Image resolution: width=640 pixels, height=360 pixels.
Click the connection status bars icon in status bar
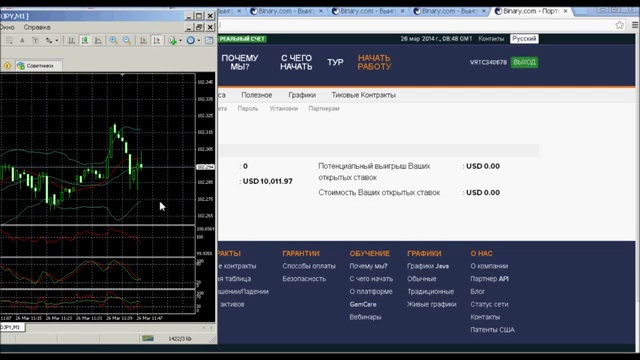click(148, 338)
